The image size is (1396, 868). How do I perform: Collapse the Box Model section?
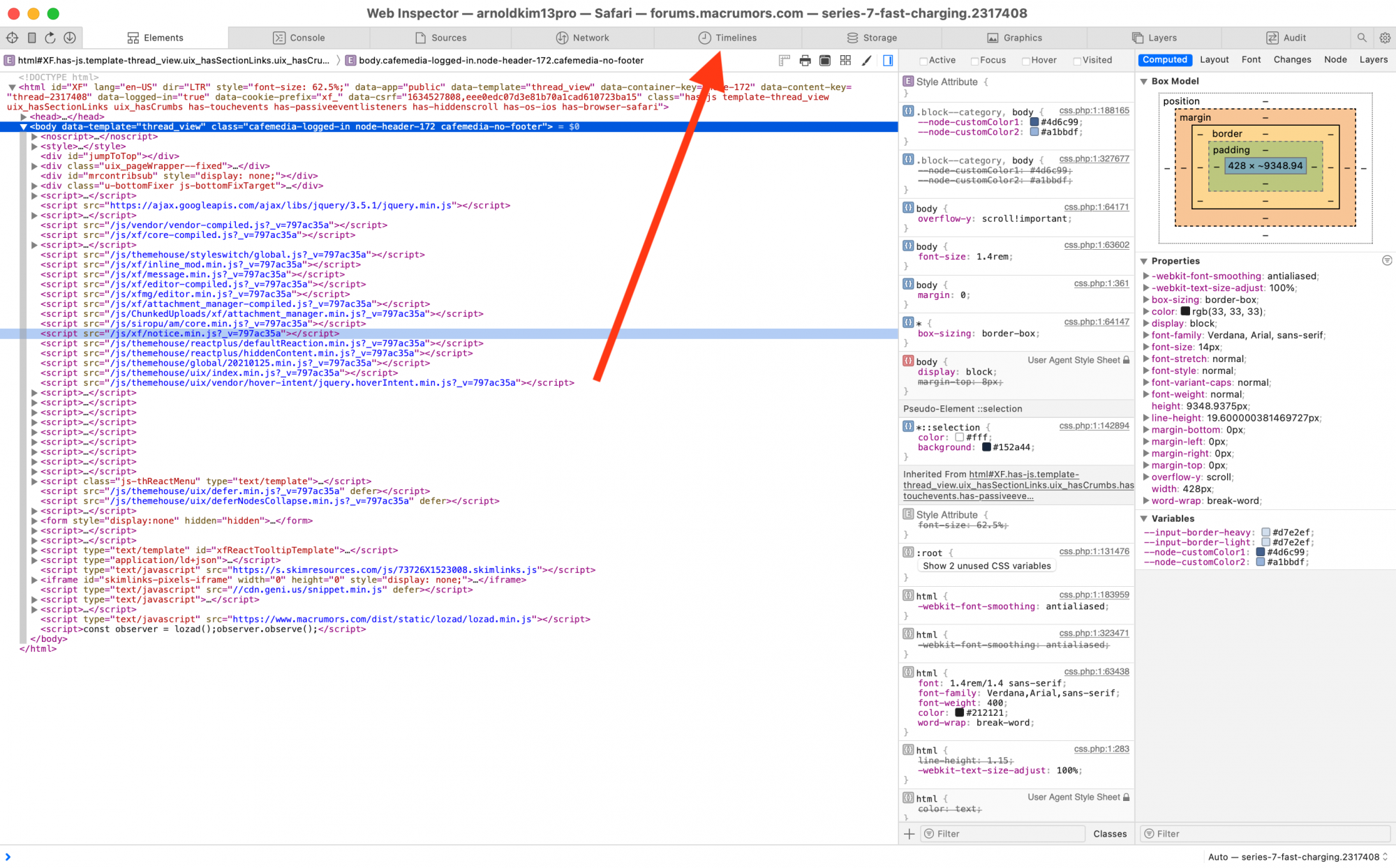pos(1144,82)
